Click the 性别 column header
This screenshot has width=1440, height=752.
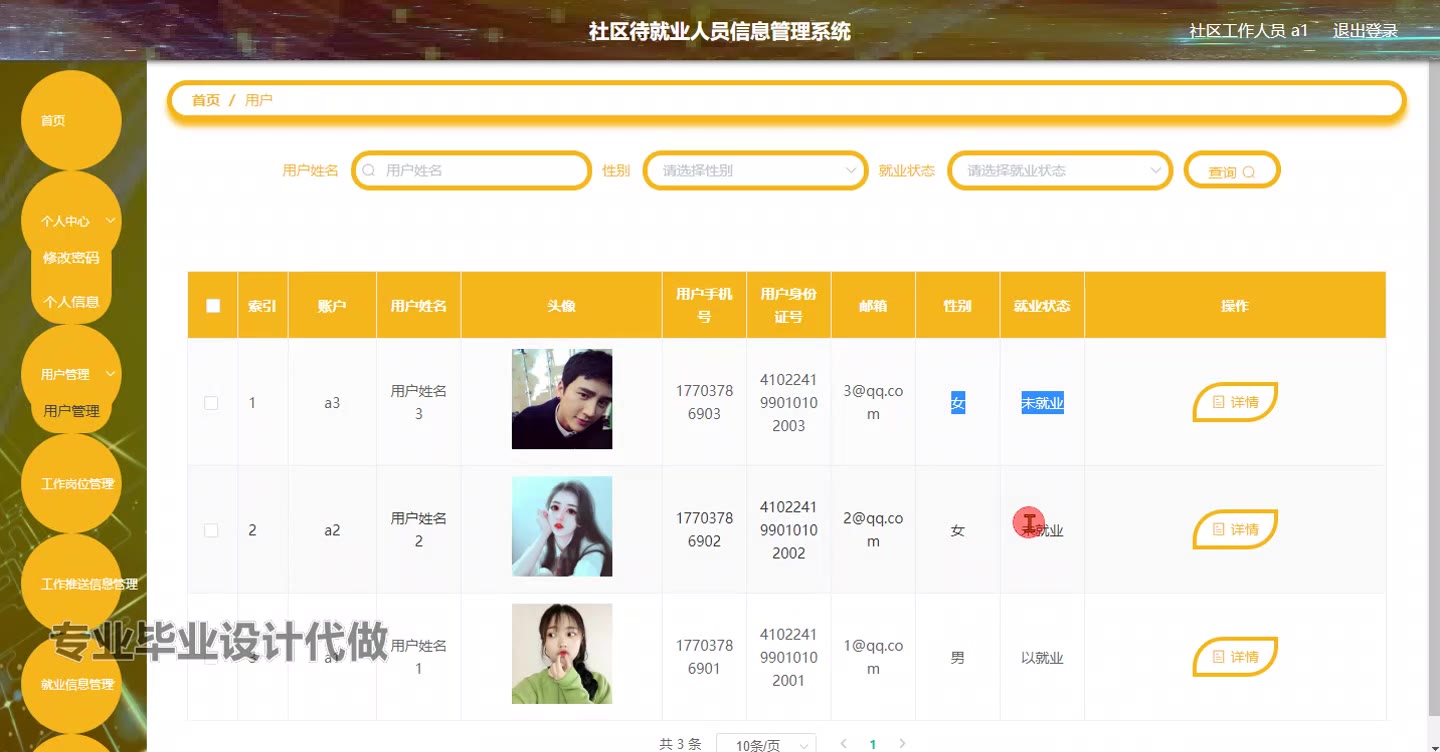click(x=958, y=306)
